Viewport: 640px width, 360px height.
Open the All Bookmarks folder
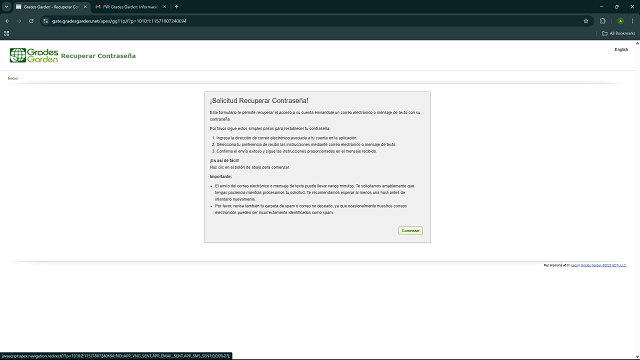point(618,33)
